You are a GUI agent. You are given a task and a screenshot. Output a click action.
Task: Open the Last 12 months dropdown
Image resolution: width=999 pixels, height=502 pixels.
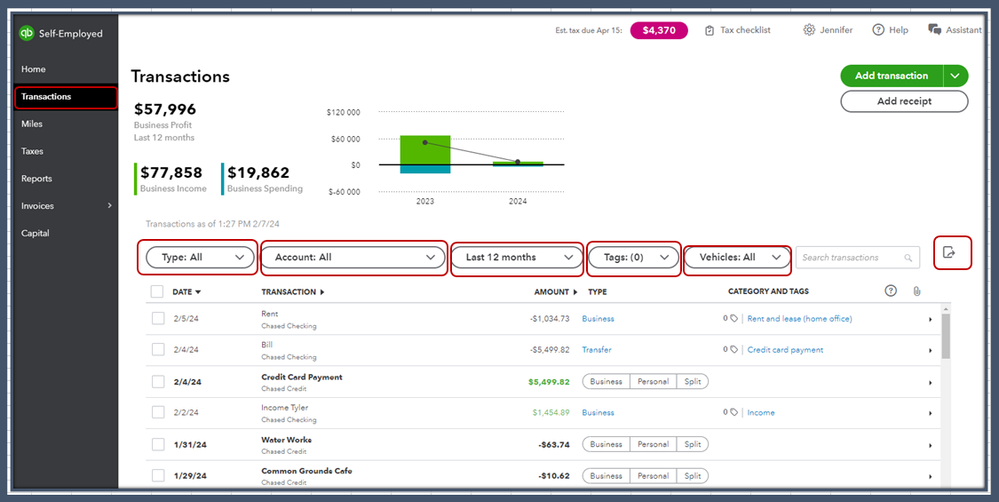(517, 257)
